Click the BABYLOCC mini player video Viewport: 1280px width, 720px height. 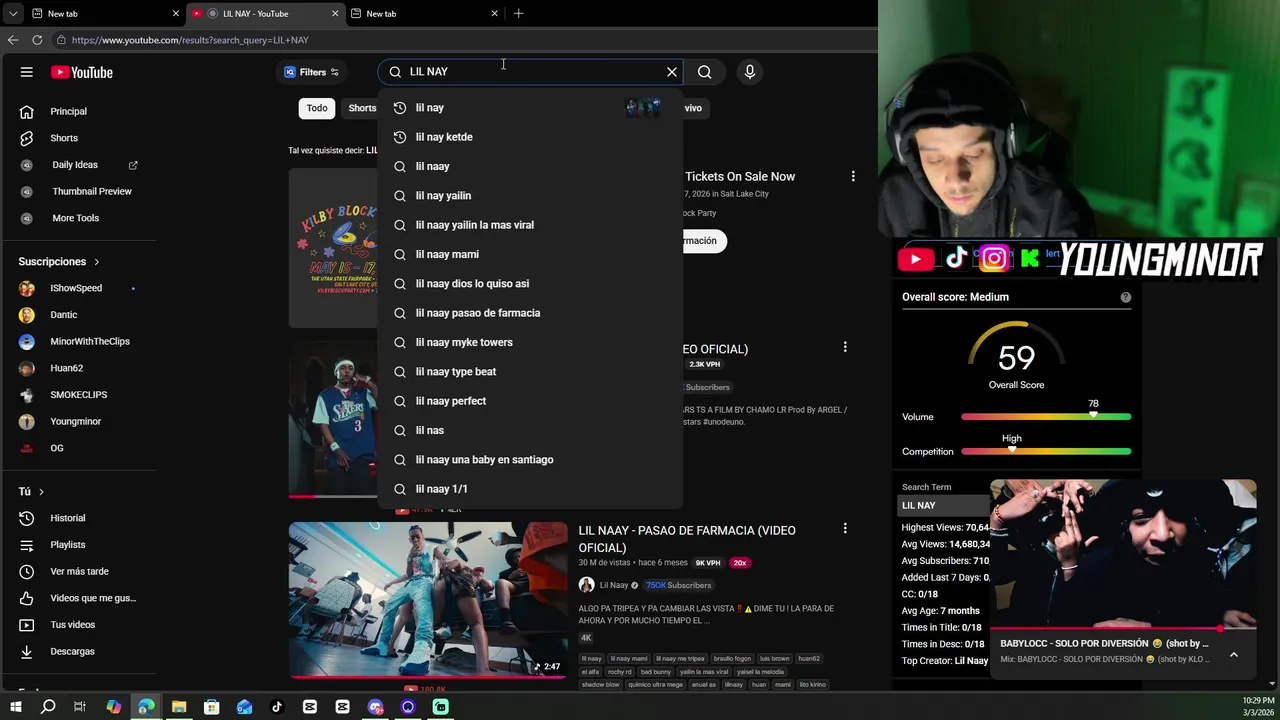pos(1123,556)
